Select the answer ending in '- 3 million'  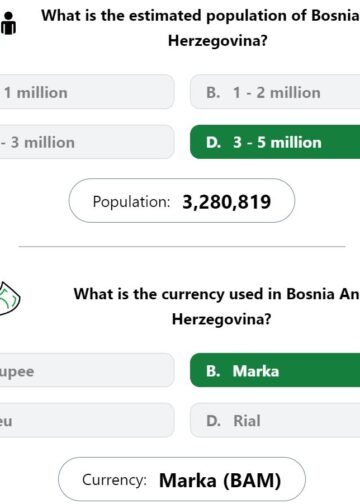click(x=87, y=142)
